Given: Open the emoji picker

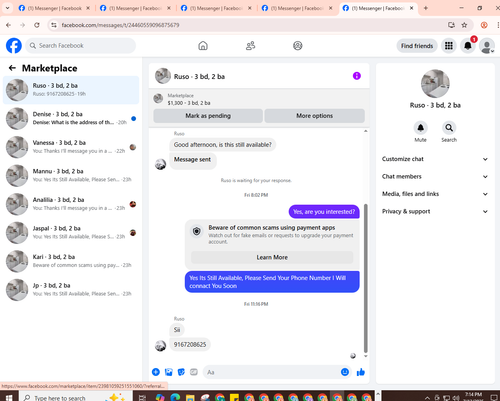Looking at the screenshot, I should click(x=345, y=372).
